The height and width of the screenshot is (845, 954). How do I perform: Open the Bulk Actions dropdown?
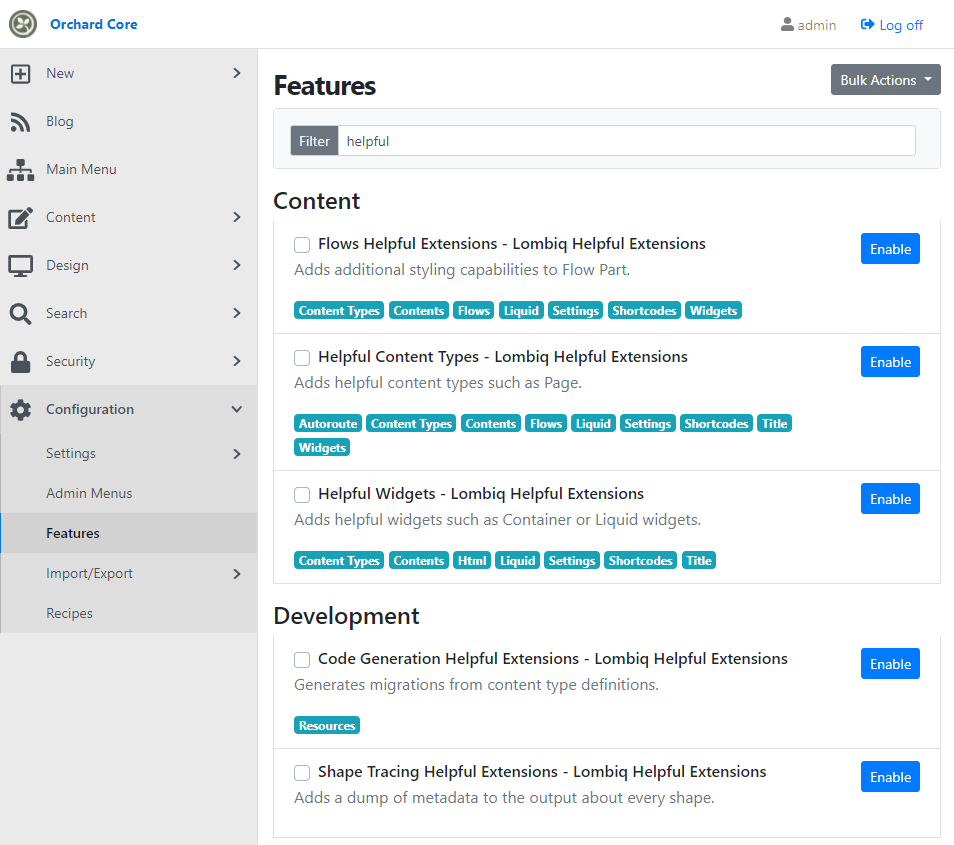click(x=885, y=80)
